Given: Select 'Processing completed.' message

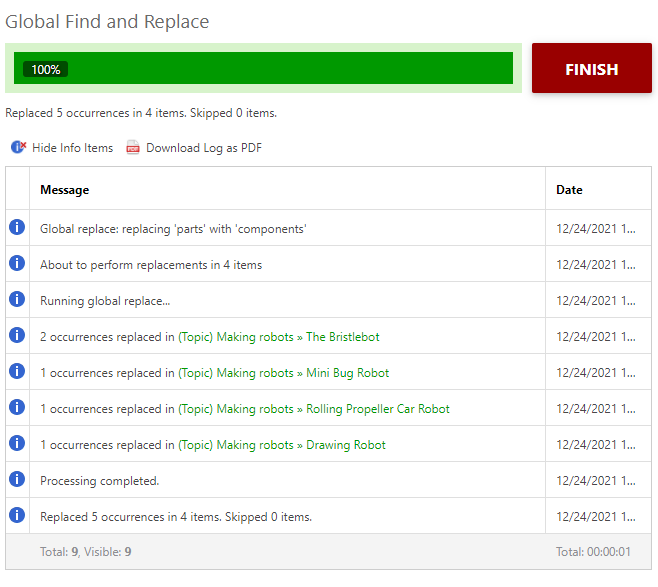Looking at the screenshot, I should pos(100,481).
